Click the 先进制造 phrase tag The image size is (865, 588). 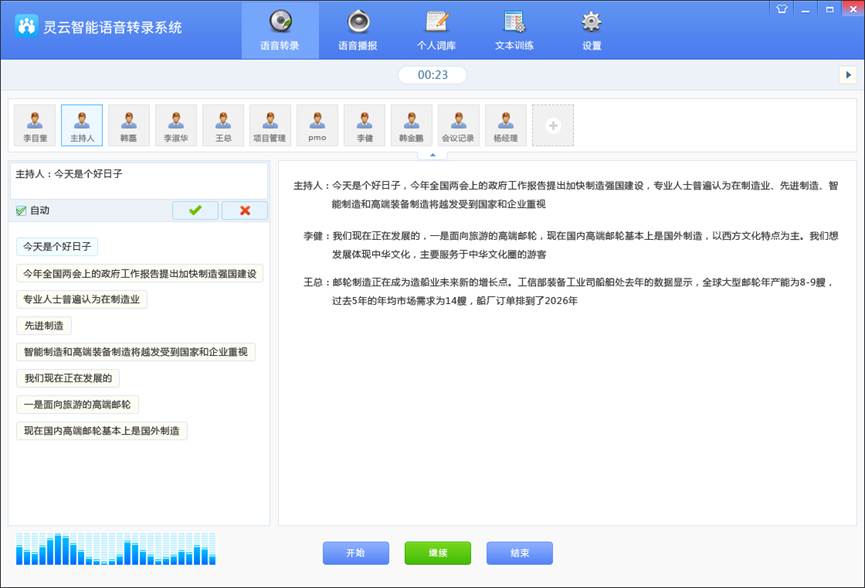click(x=42, y=325)
